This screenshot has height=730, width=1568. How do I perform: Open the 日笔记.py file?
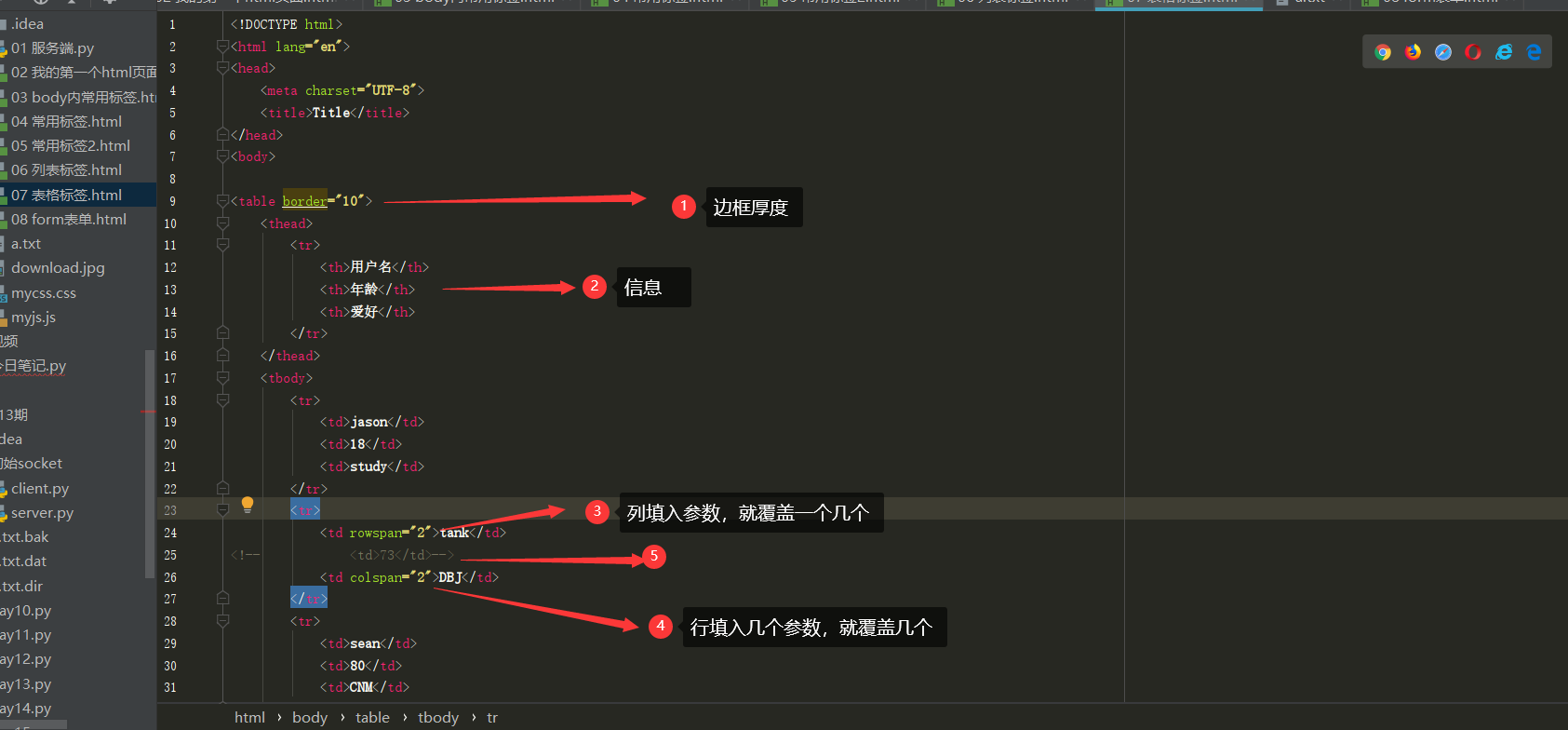(34, 366)
